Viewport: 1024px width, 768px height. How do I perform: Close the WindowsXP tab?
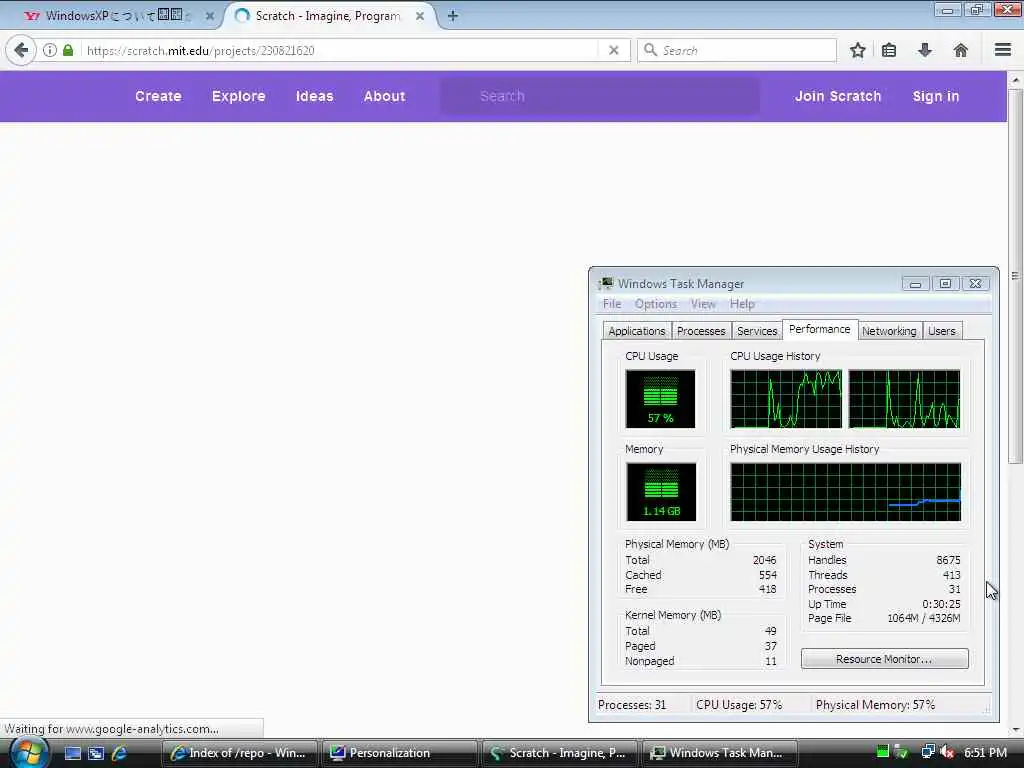pos(210,16)
